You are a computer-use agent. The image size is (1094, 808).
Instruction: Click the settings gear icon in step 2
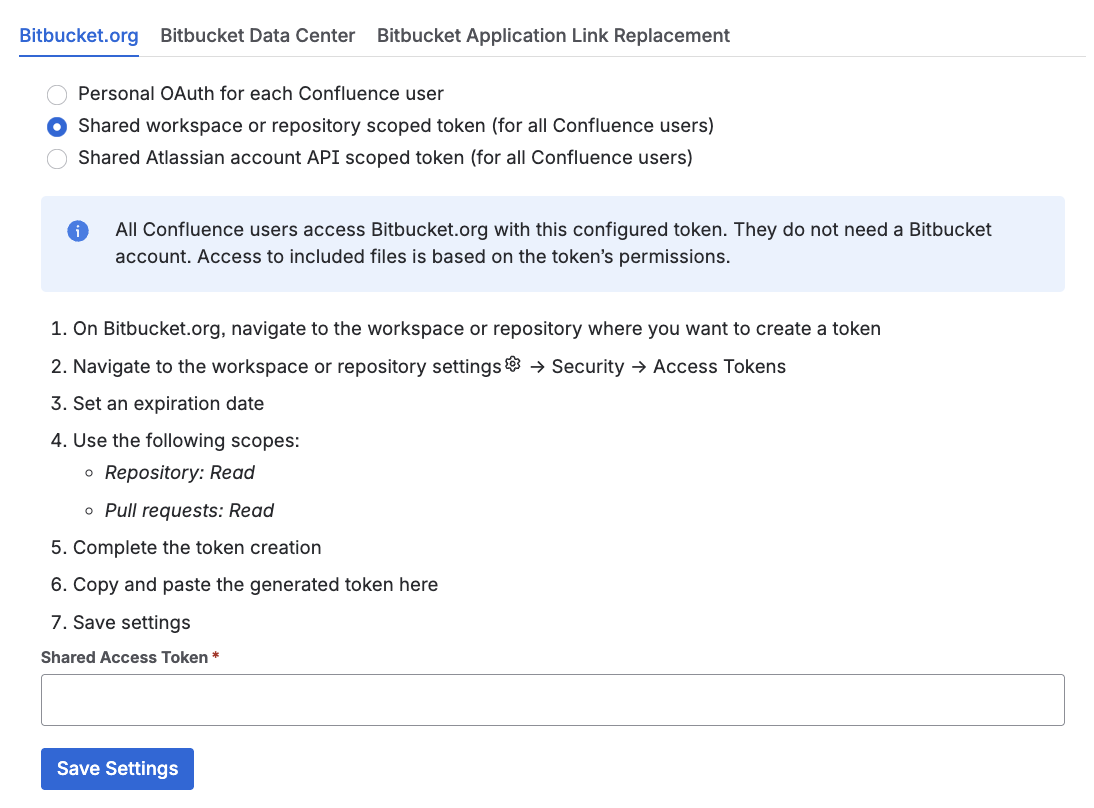coord(513,365)
